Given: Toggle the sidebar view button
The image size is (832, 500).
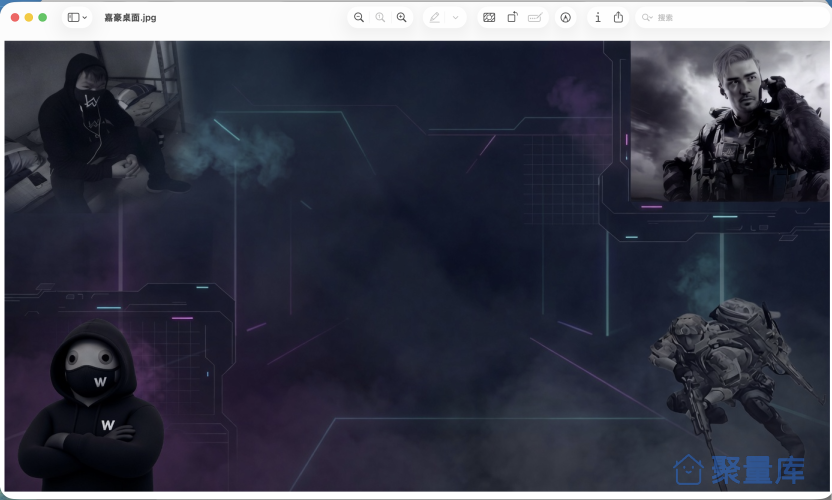Looking at the screenshot, I should 73,18.
